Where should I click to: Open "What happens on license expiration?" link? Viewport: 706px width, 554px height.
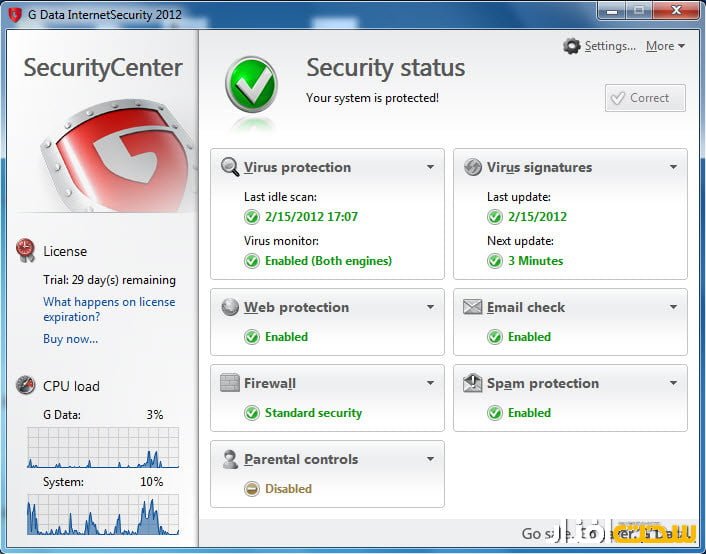tap(109, 309)
